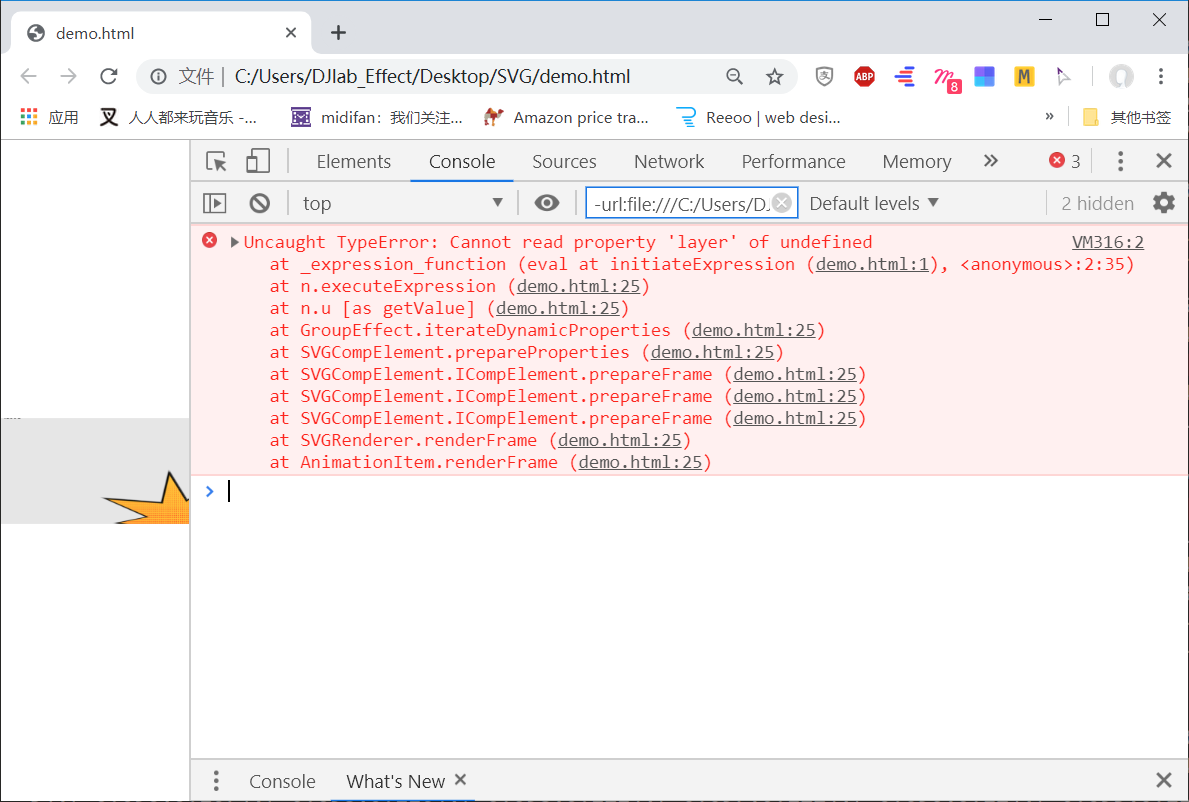1189x802 pixels.
Task: Open the drawer three-dot menu
Action: coord(216,781)
